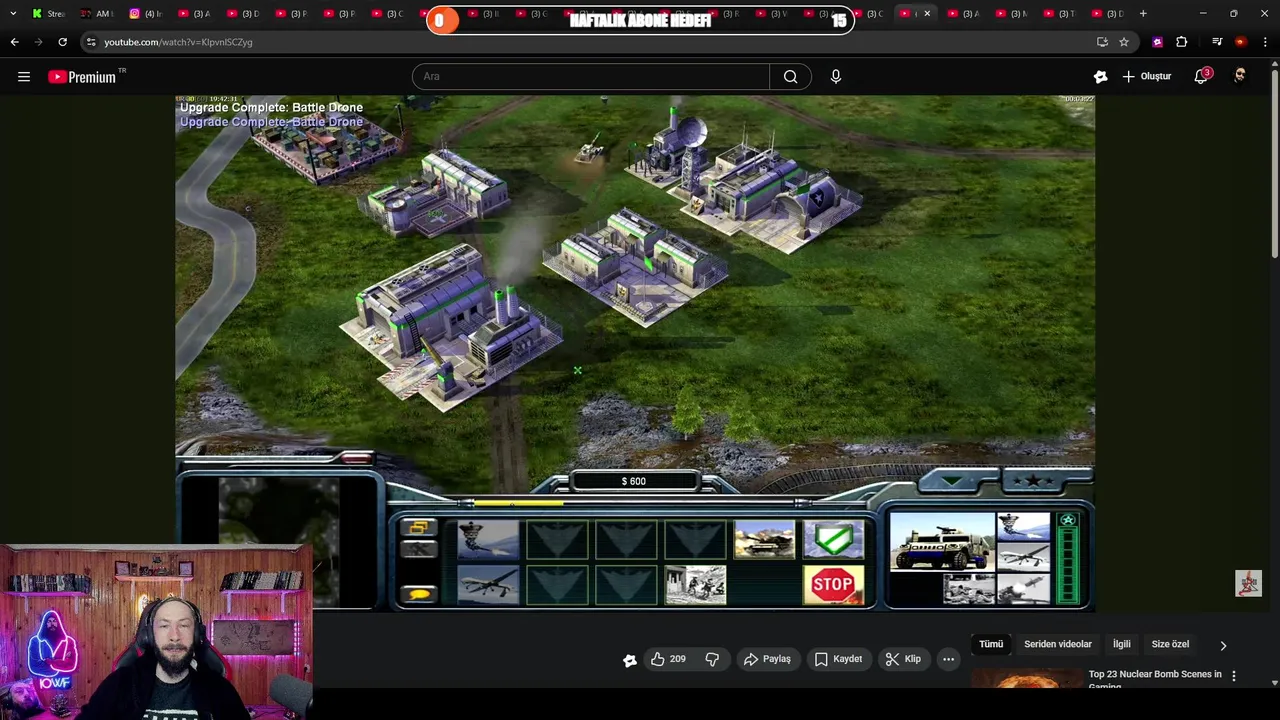Show next chips with the right arrow
This screenshot has height=720, width=1280.
point(1223,646)
